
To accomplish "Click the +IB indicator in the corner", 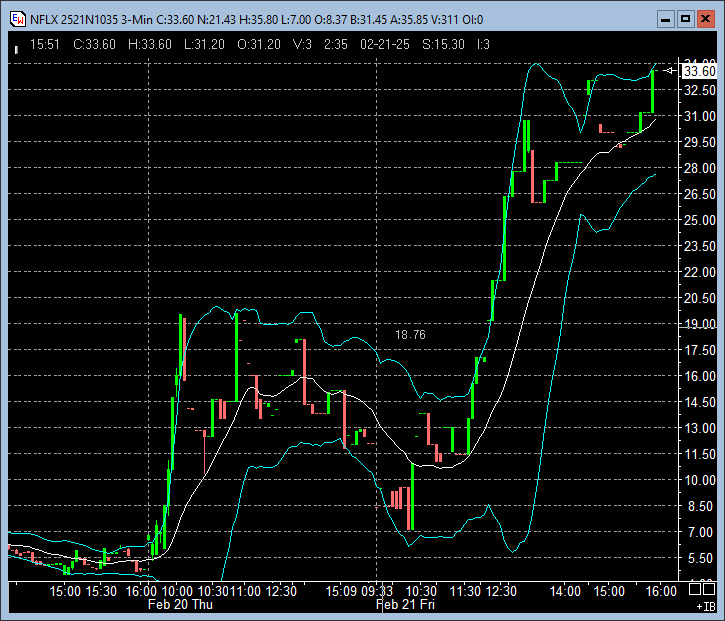I will 706,606.
